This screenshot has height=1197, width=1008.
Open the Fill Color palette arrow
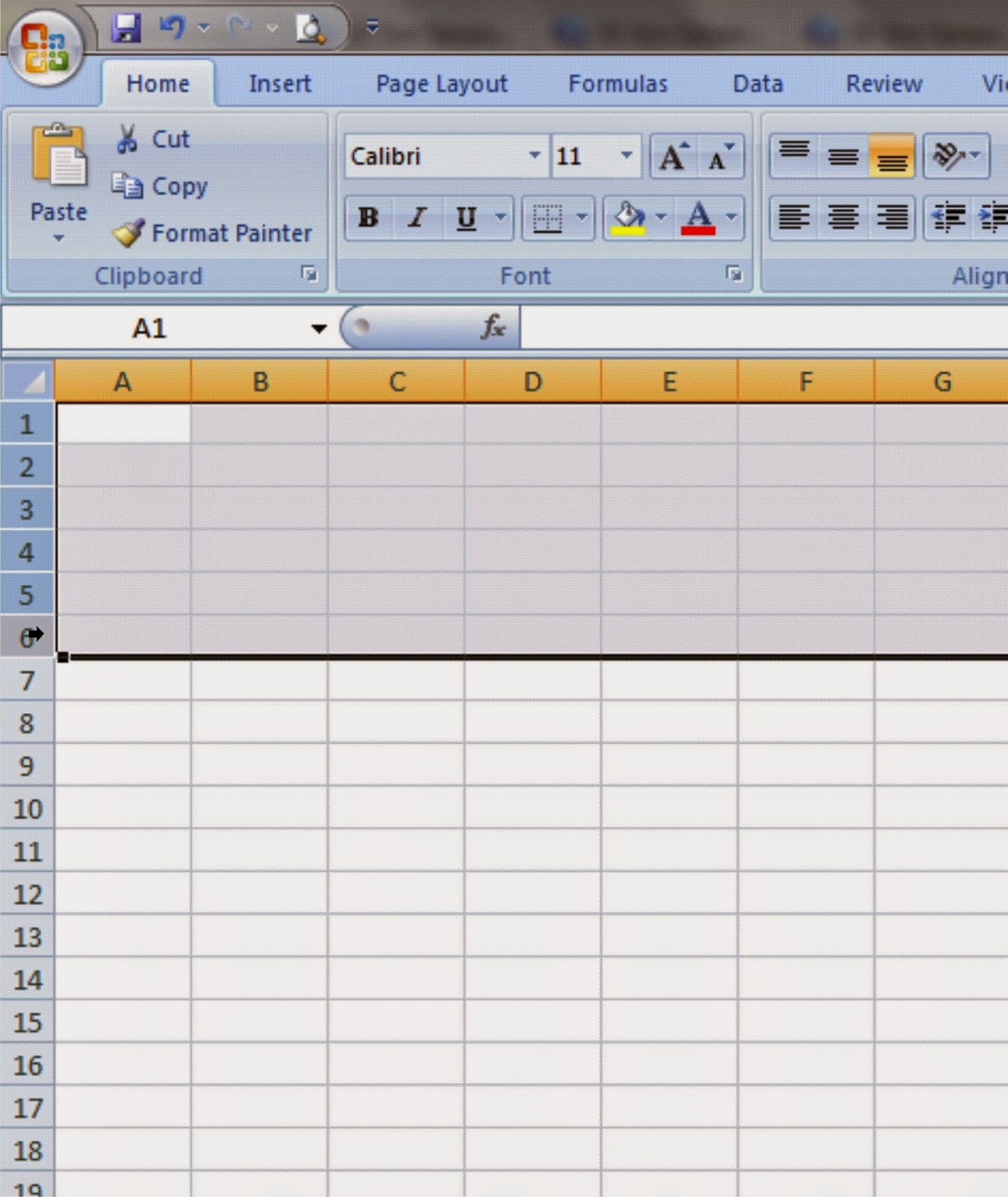(x=661, y=218)
